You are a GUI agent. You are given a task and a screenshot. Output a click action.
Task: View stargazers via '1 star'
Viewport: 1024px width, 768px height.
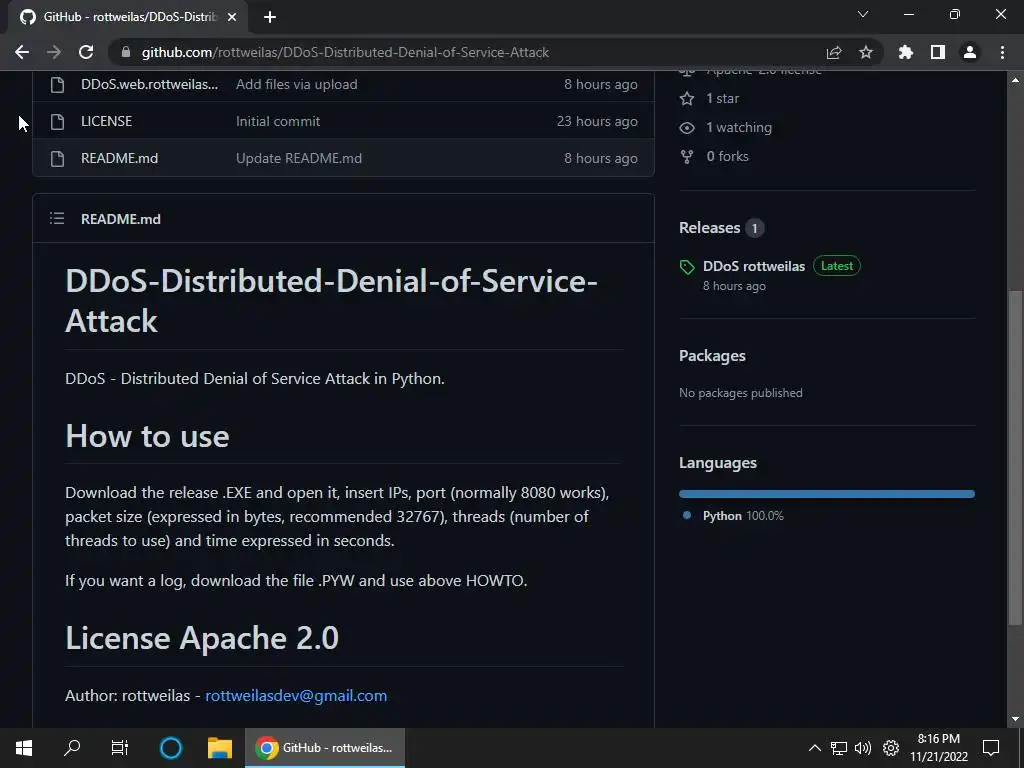point(722,99)
